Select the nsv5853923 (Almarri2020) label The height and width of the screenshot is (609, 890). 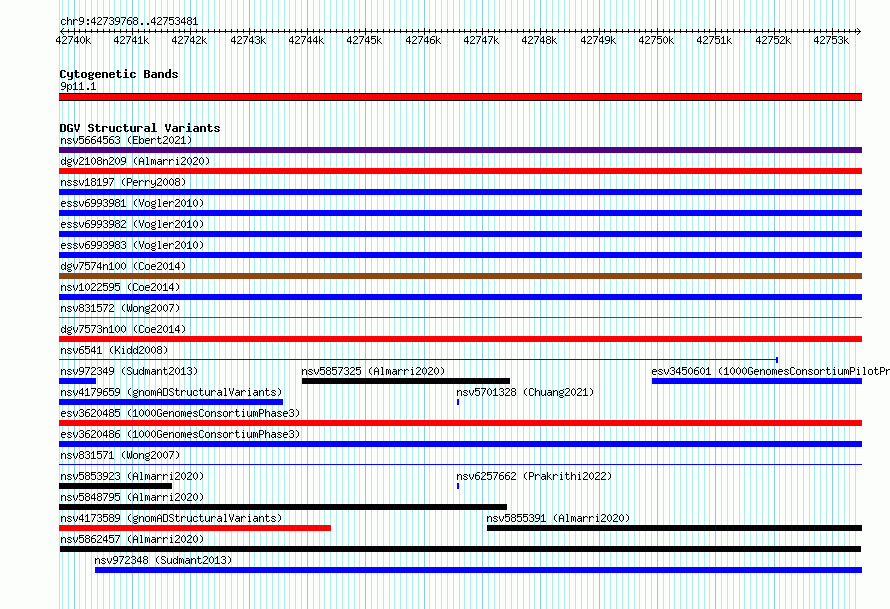tap(132, 476)
